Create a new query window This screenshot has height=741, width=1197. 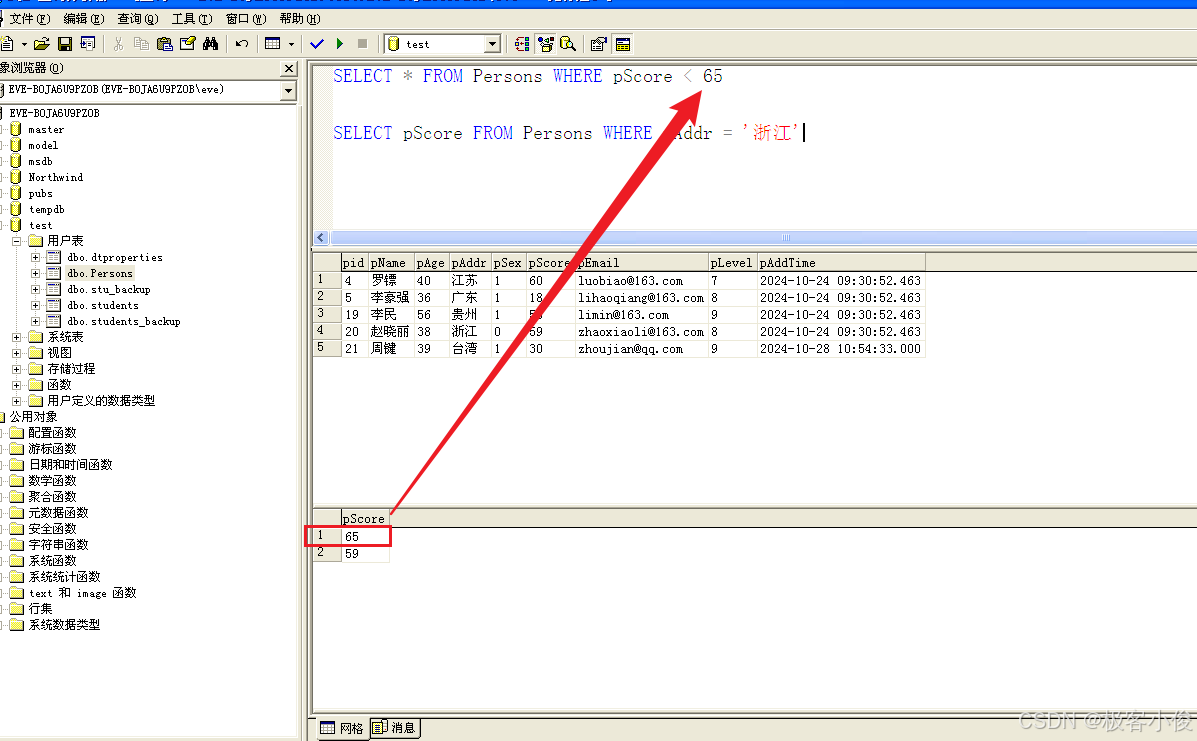7,44
